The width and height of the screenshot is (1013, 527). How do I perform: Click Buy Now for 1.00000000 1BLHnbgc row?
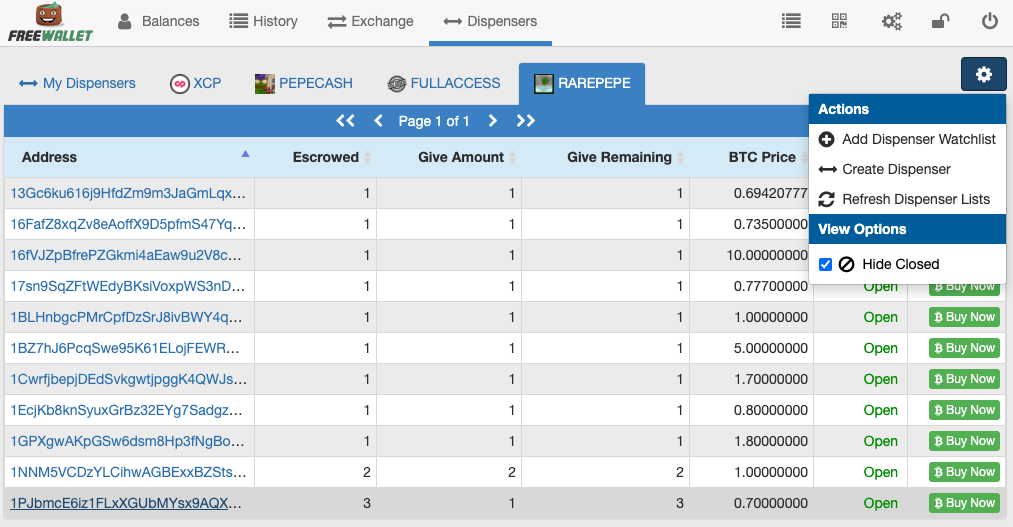[x=964, y=317]
